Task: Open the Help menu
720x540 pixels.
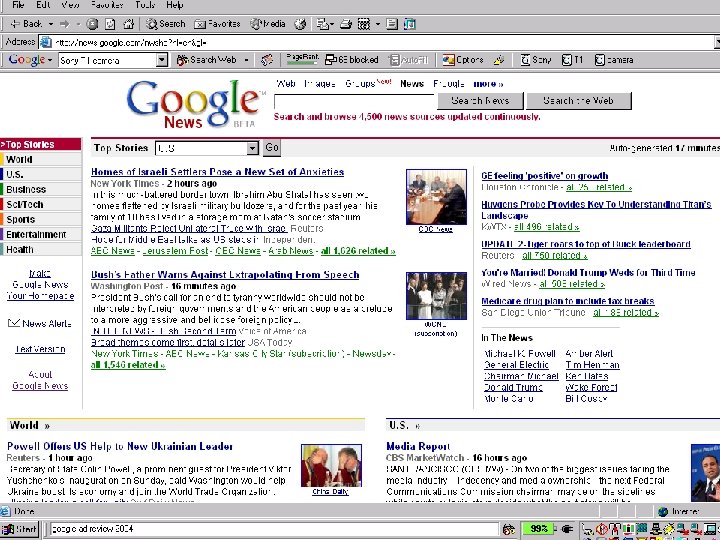Action: coord(174,5)
